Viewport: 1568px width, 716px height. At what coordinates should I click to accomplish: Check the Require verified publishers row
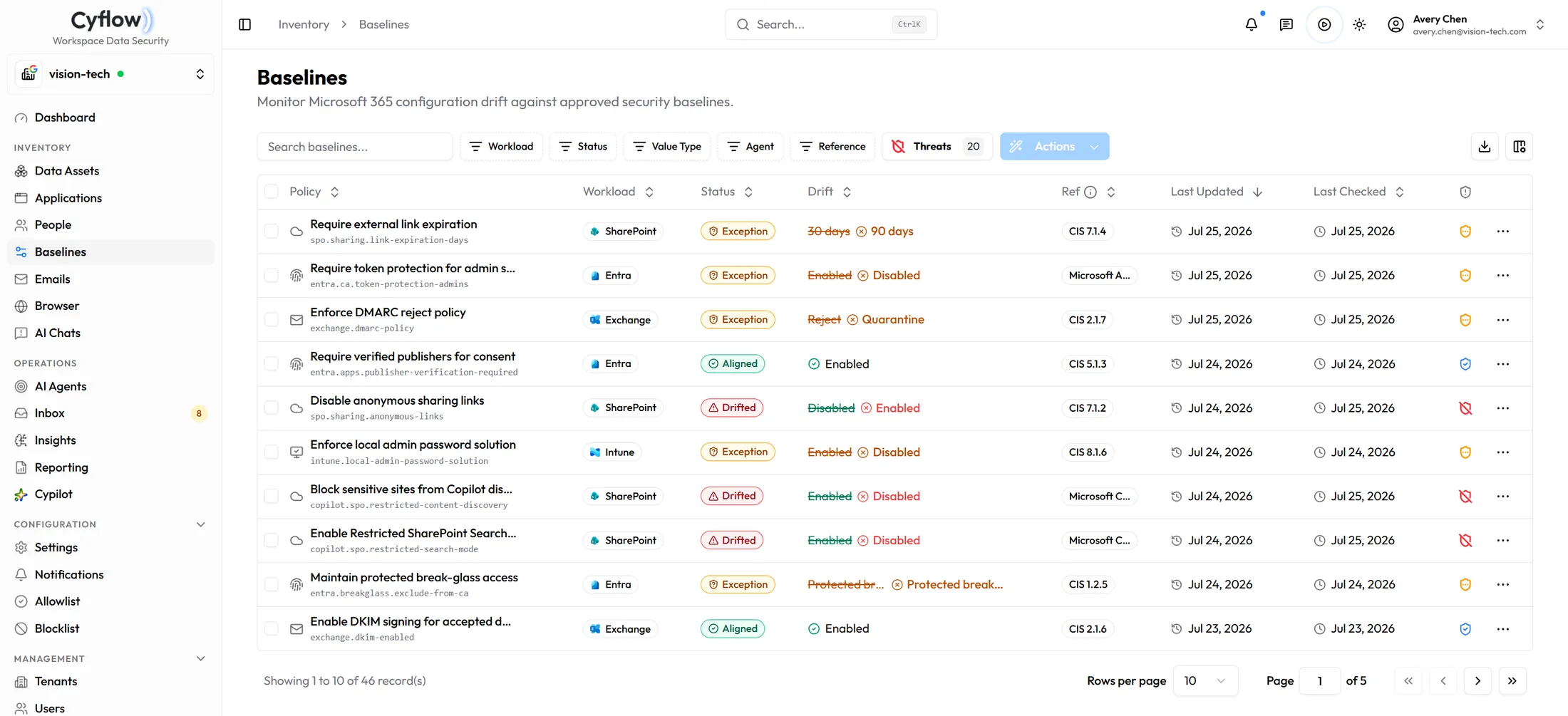point(272,363)
